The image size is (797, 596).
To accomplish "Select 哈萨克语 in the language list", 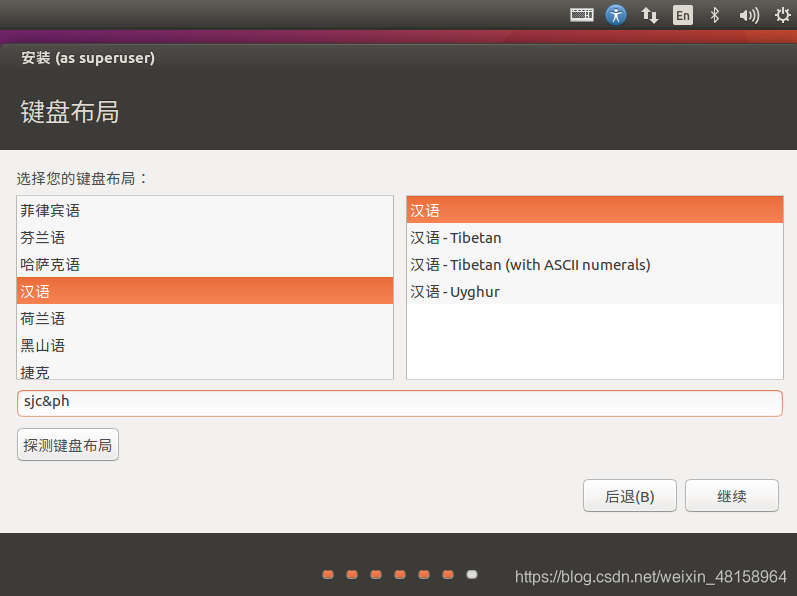I will click(205, 264).
